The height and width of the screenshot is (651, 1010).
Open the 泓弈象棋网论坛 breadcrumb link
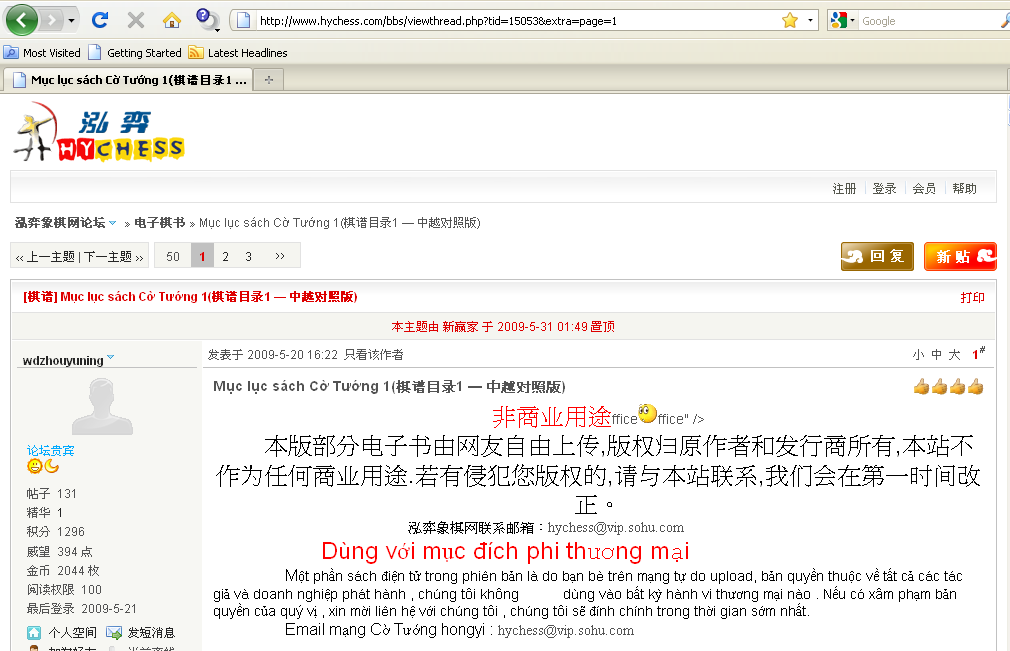coord(60,223)
